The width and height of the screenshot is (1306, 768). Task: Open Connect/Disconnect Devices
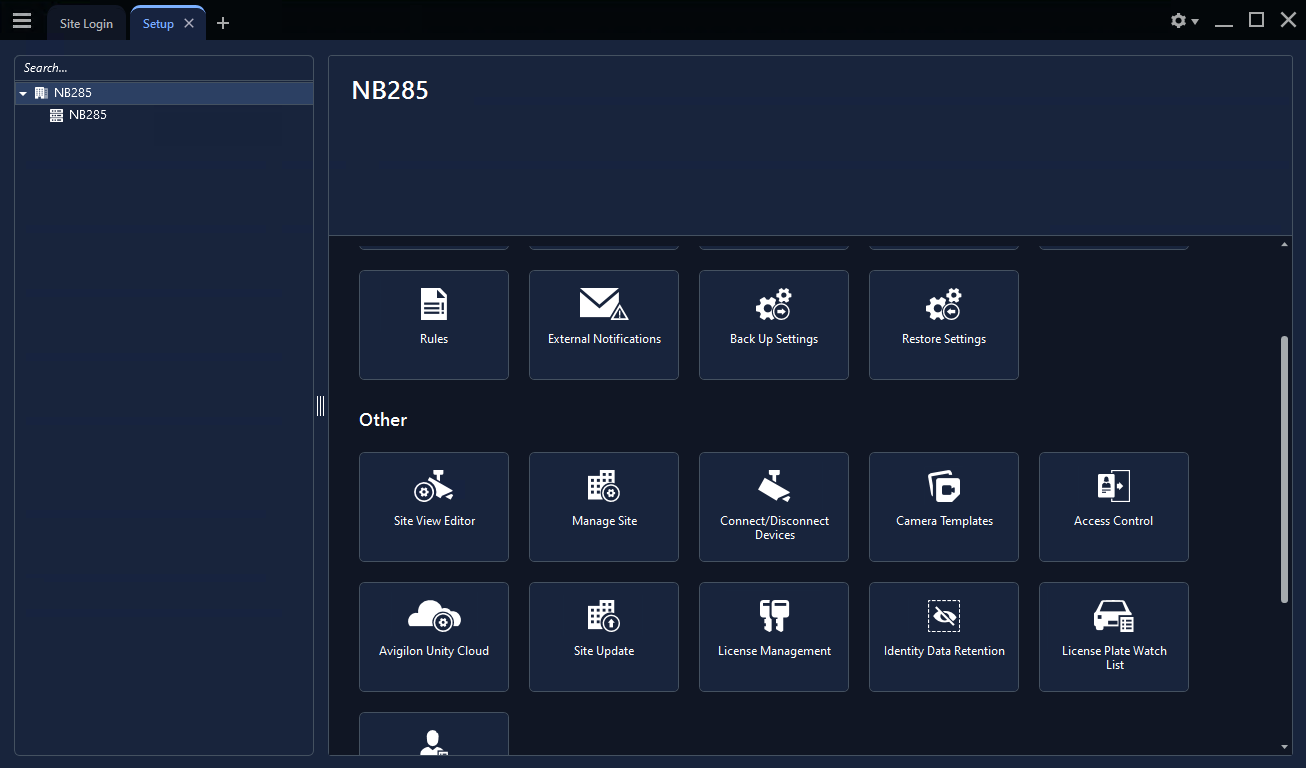tap(774, 506)
